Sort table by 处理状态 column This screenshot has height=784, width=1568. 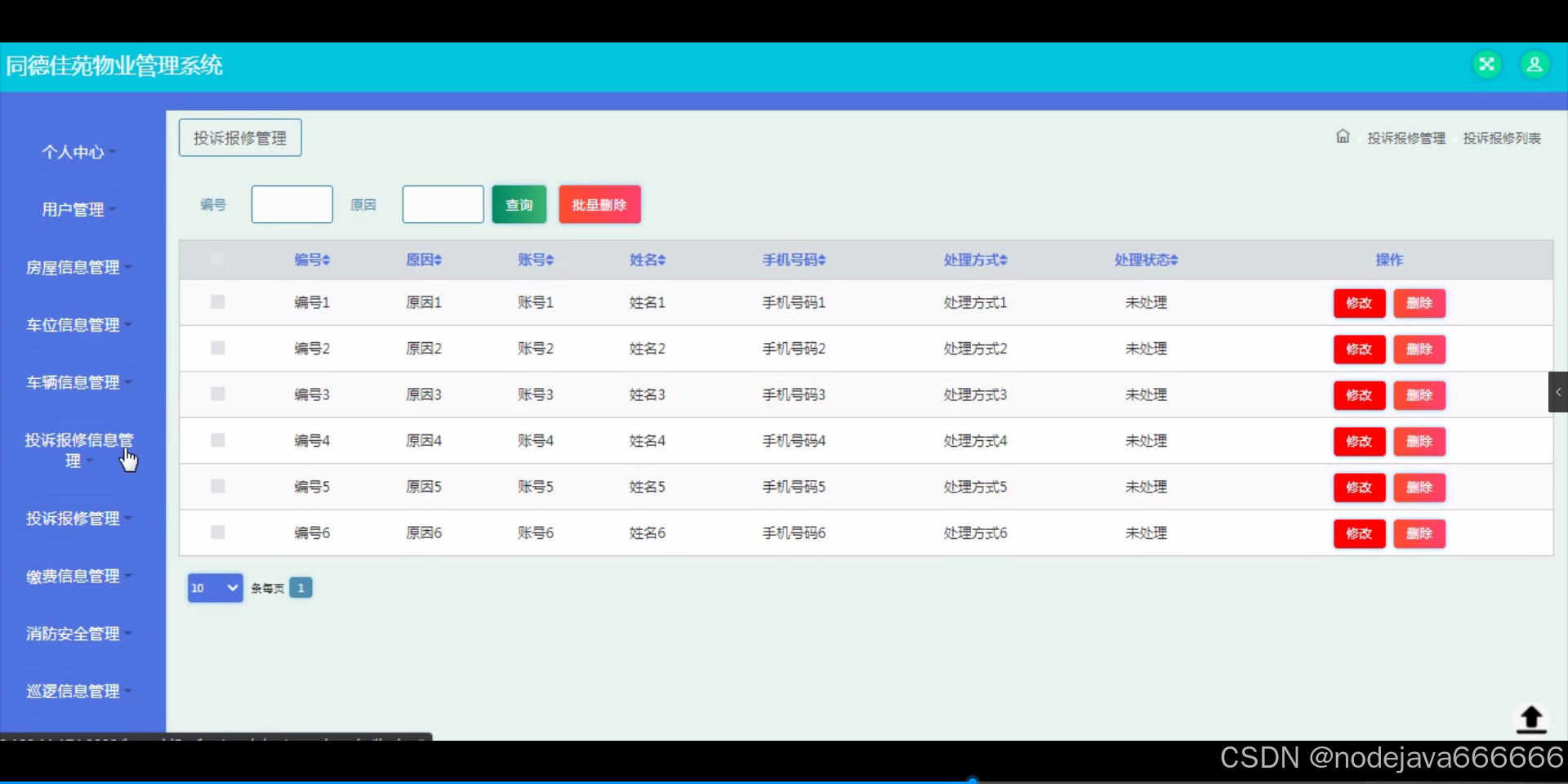tap(1146, 260)
